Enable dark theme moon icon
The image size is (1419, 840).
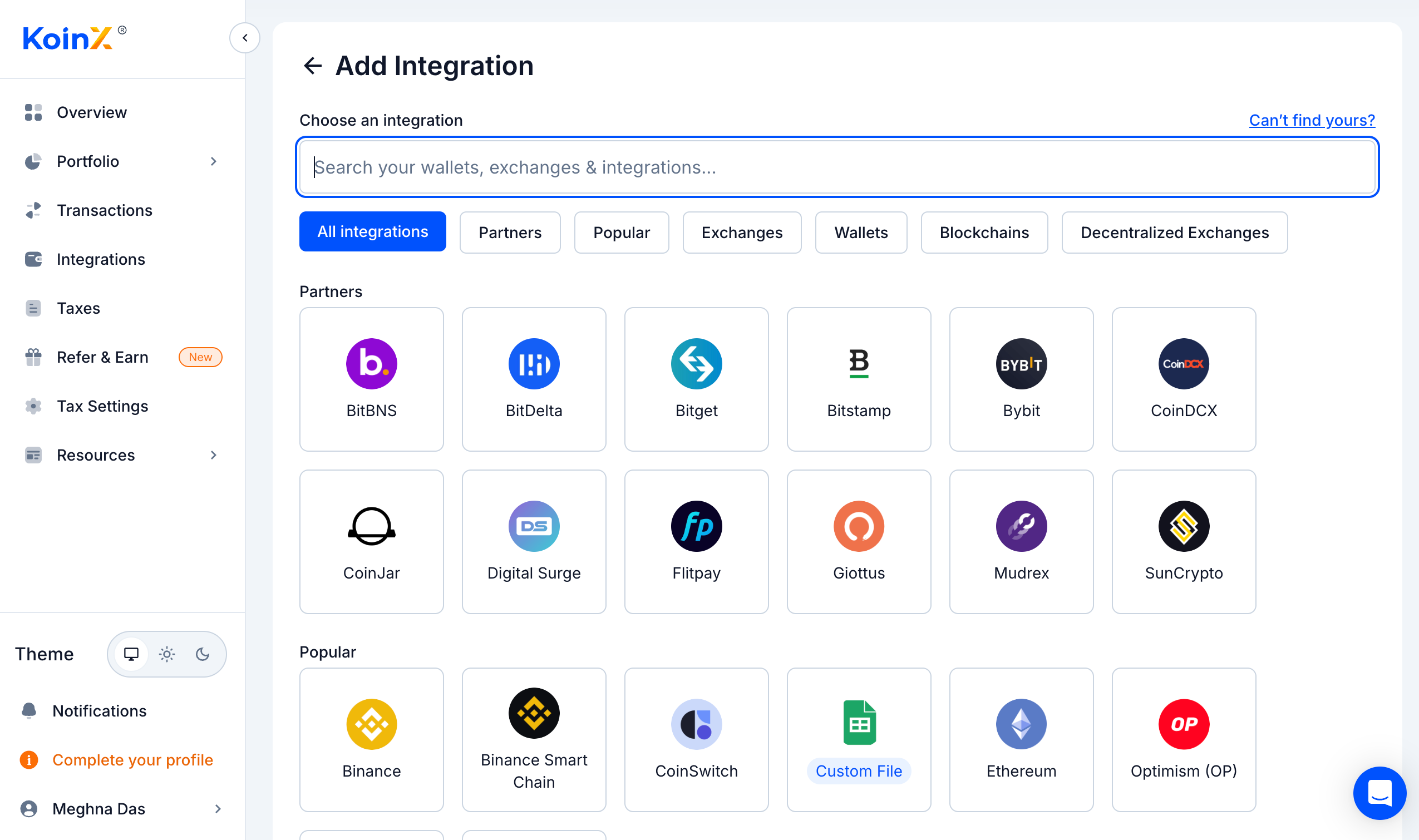203,654
